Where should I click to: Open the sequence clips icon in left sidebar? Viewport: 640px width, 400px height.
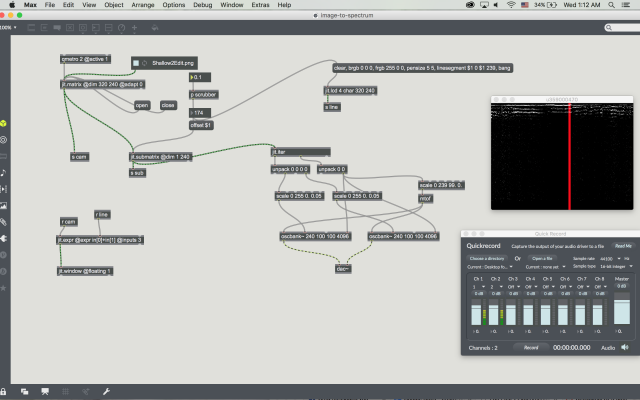3,189
